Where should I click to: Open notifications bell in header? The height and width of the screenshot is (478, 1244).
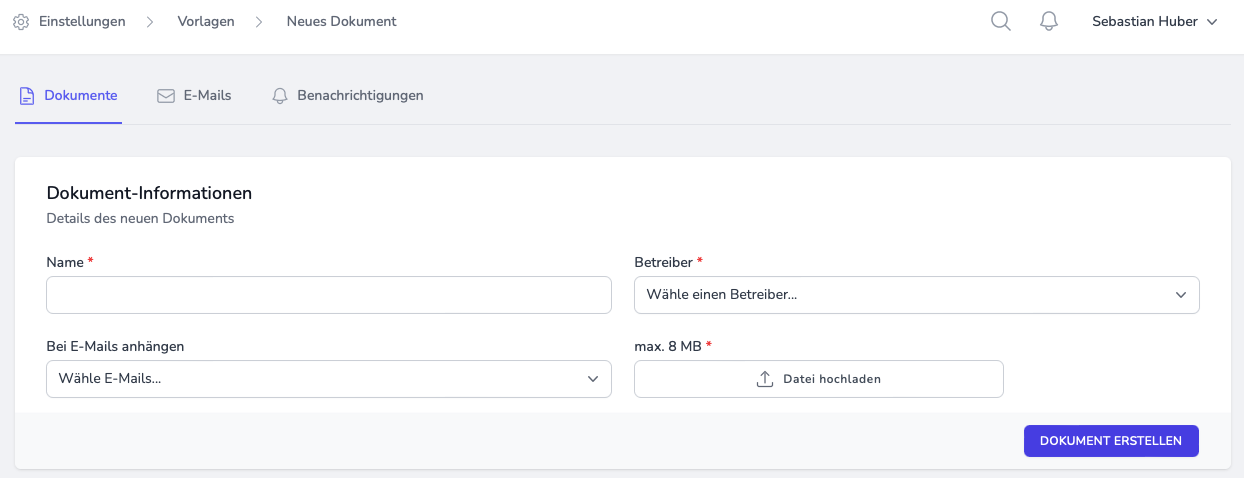pos(1049,21)
